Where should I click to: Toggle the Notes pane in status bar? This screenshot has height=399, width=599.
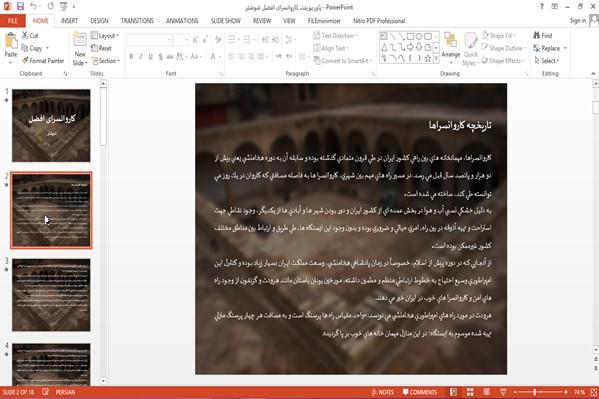[x=382, y=392]
